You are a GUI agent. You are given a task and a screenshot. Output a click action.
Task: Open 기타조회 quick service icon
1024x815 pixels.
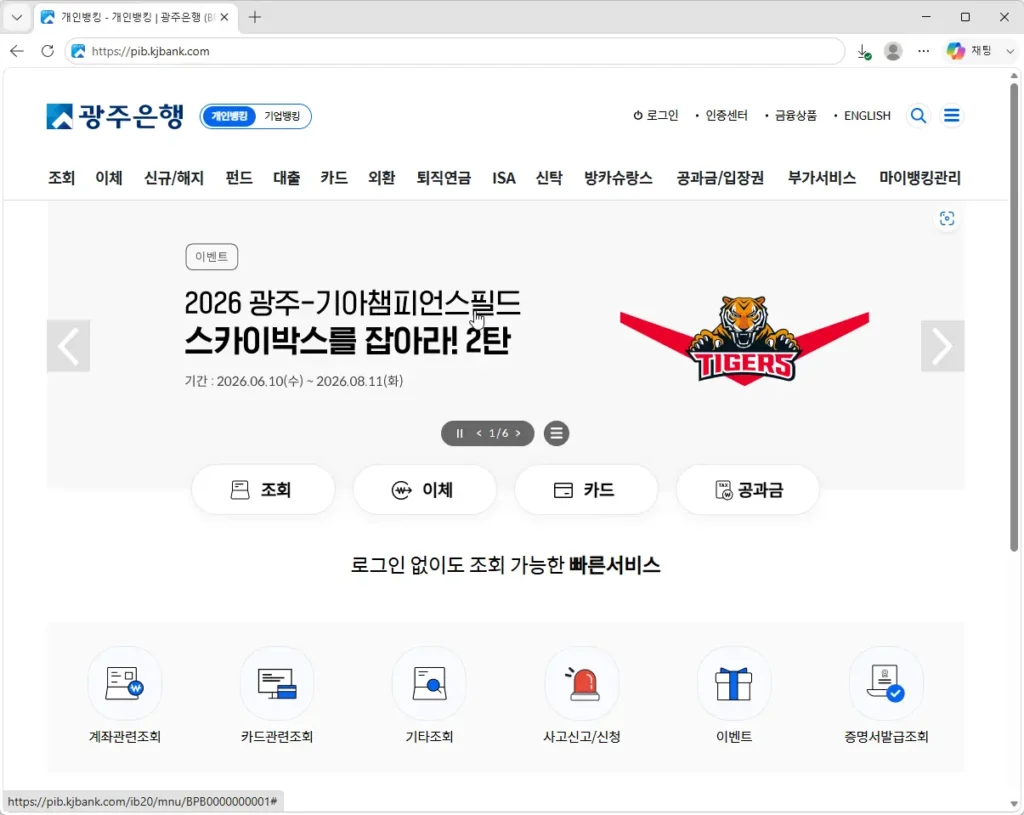(x=429, y=684)
